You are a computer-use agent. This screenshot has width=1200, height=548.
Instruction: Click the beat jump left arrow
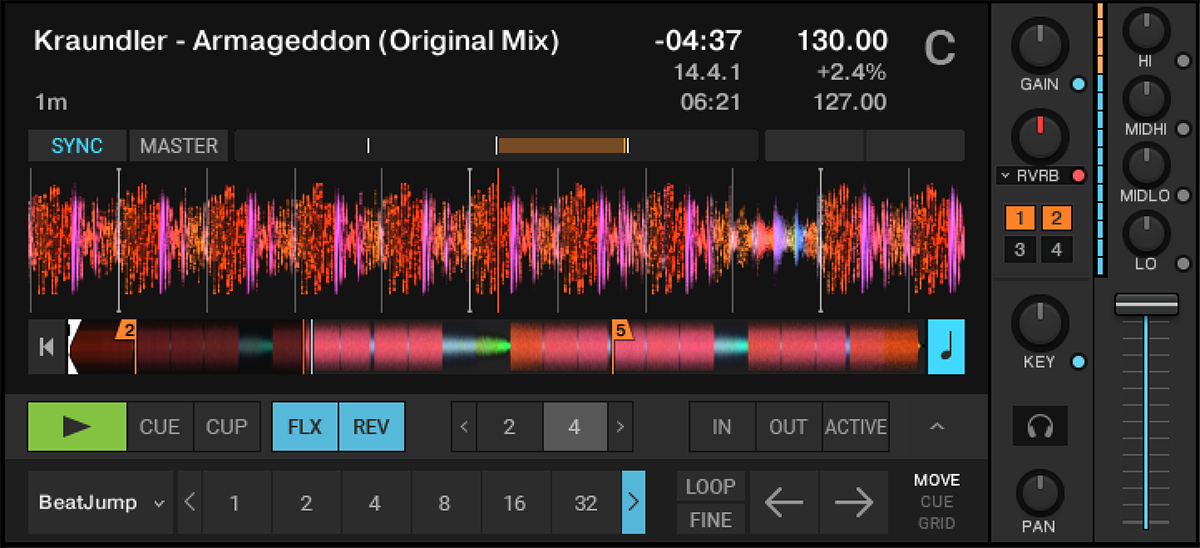pos(784,502)
